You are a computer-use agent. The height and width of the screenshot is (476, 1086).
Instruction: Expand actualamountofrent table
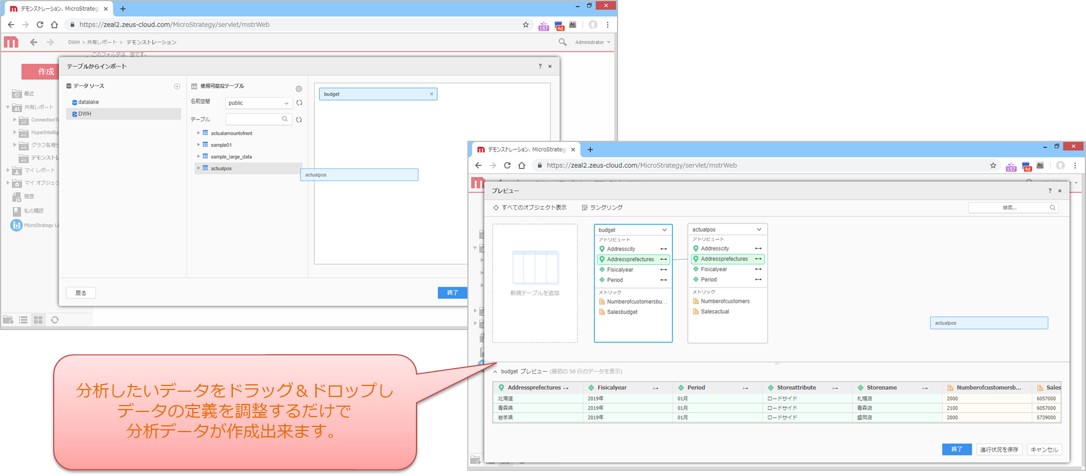(x=198, y=133)
